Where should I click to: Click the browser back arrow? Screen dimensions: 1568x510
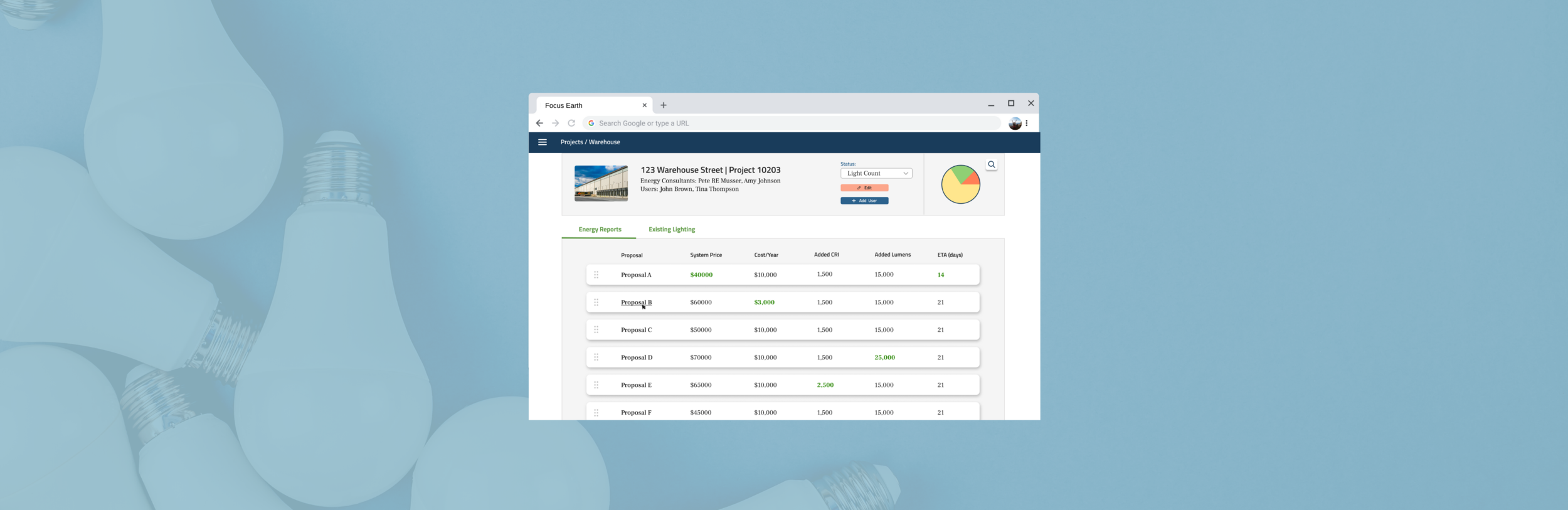pos(539,124)
